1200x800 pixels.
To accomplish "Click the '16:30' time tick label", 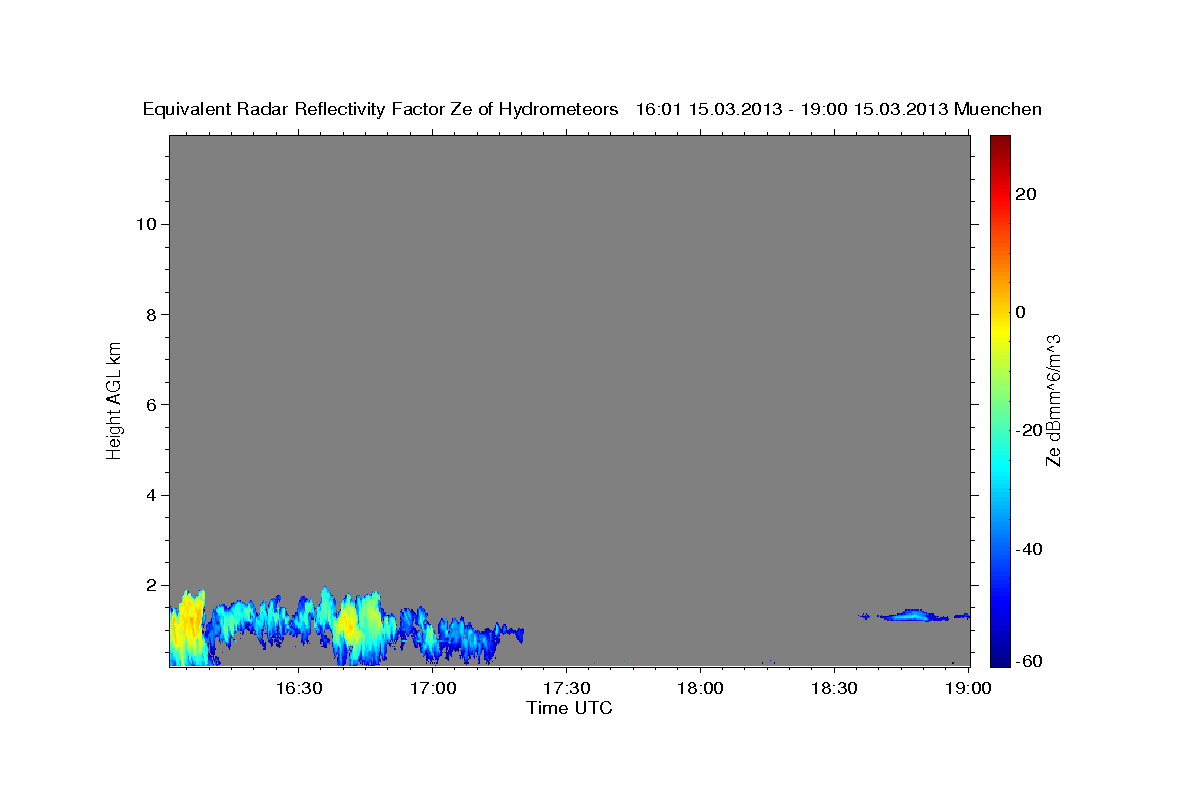I will (299, 688).
